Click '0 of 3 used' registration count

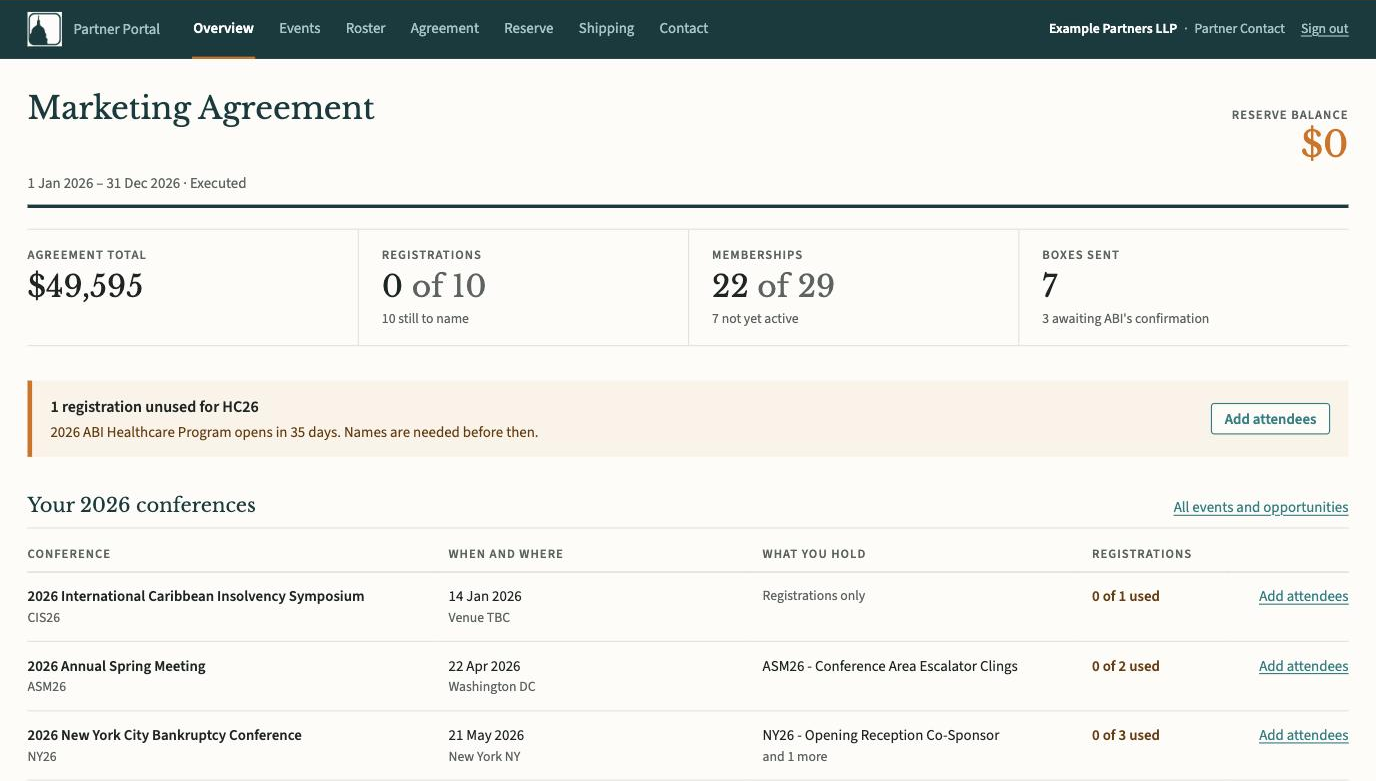1125,735
